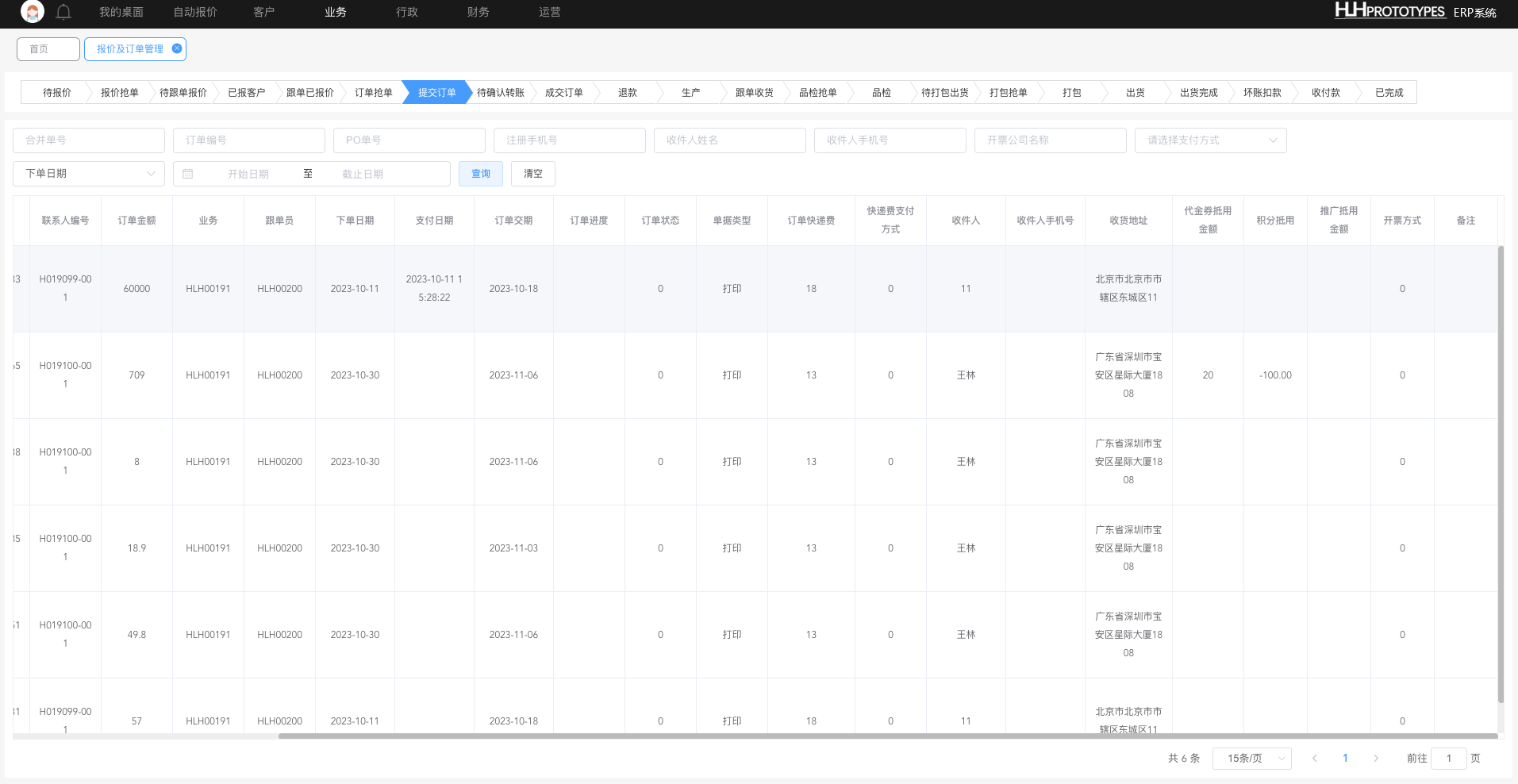Image resolution: width=1518 pixels, height=784 pixels.
Task: Click the 清空 button
Action: tap(533, 174)
